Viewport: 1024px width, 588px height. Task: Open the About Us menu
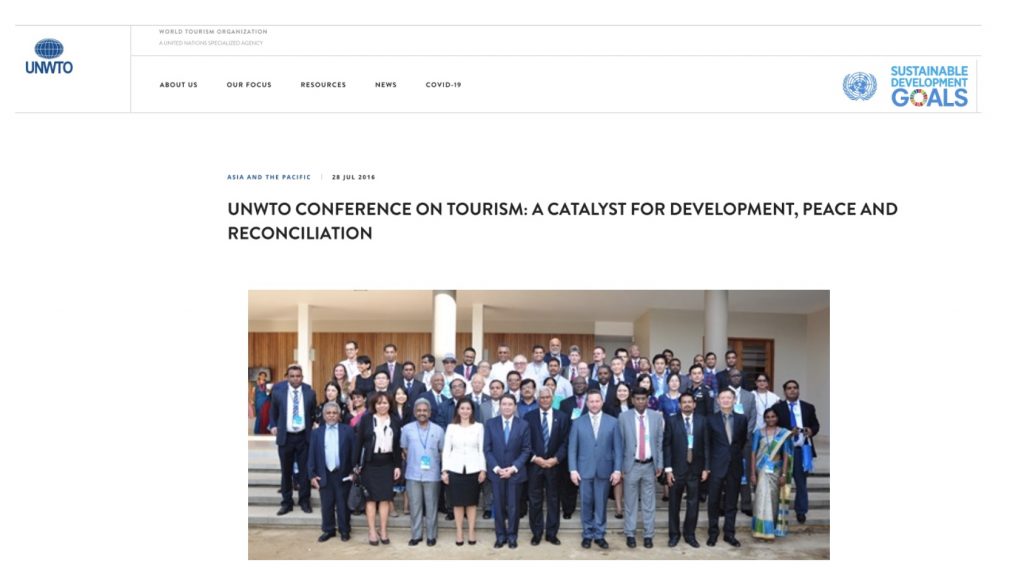click(178, 85)
